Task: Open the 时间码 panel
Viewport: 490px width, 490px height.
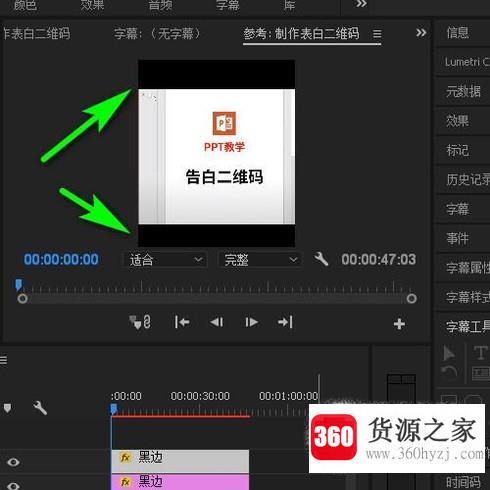Action: tap(463, 482)
